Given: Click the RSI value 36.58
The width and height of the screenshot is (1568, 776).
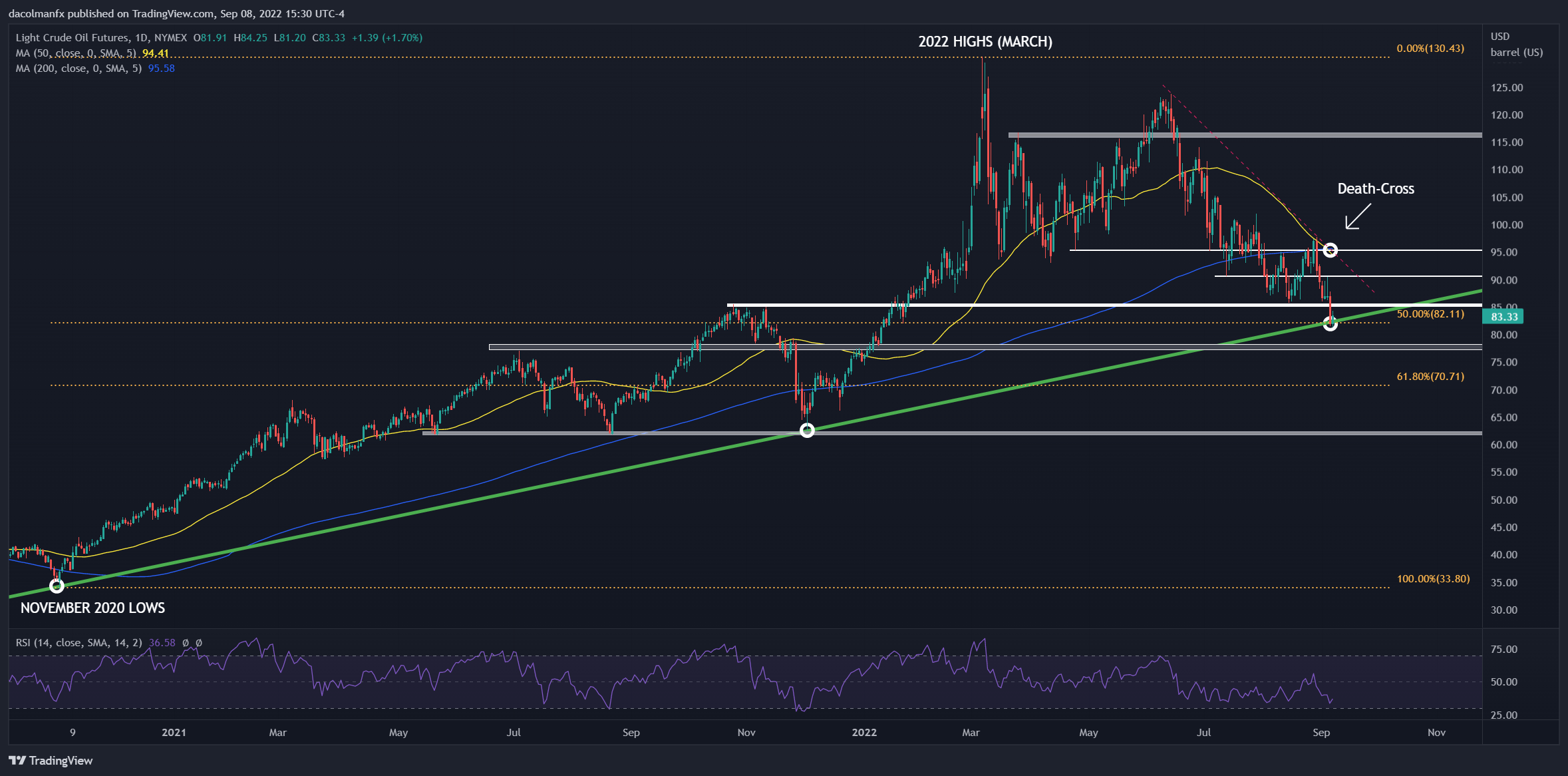Looking at the screenshot, I should [162, 643].
